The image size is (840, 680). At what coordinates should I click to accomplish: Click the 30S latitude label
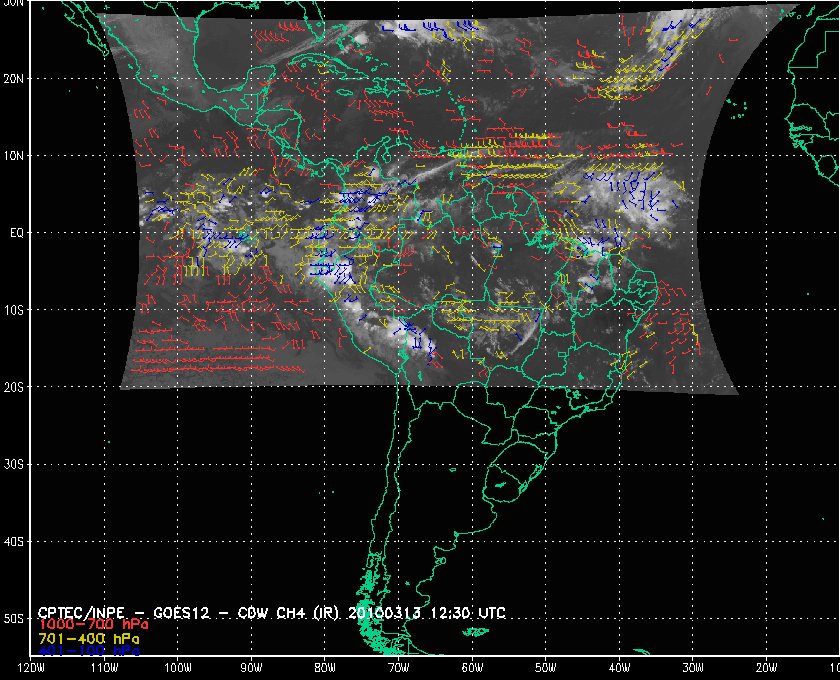[x=13, y=465]
